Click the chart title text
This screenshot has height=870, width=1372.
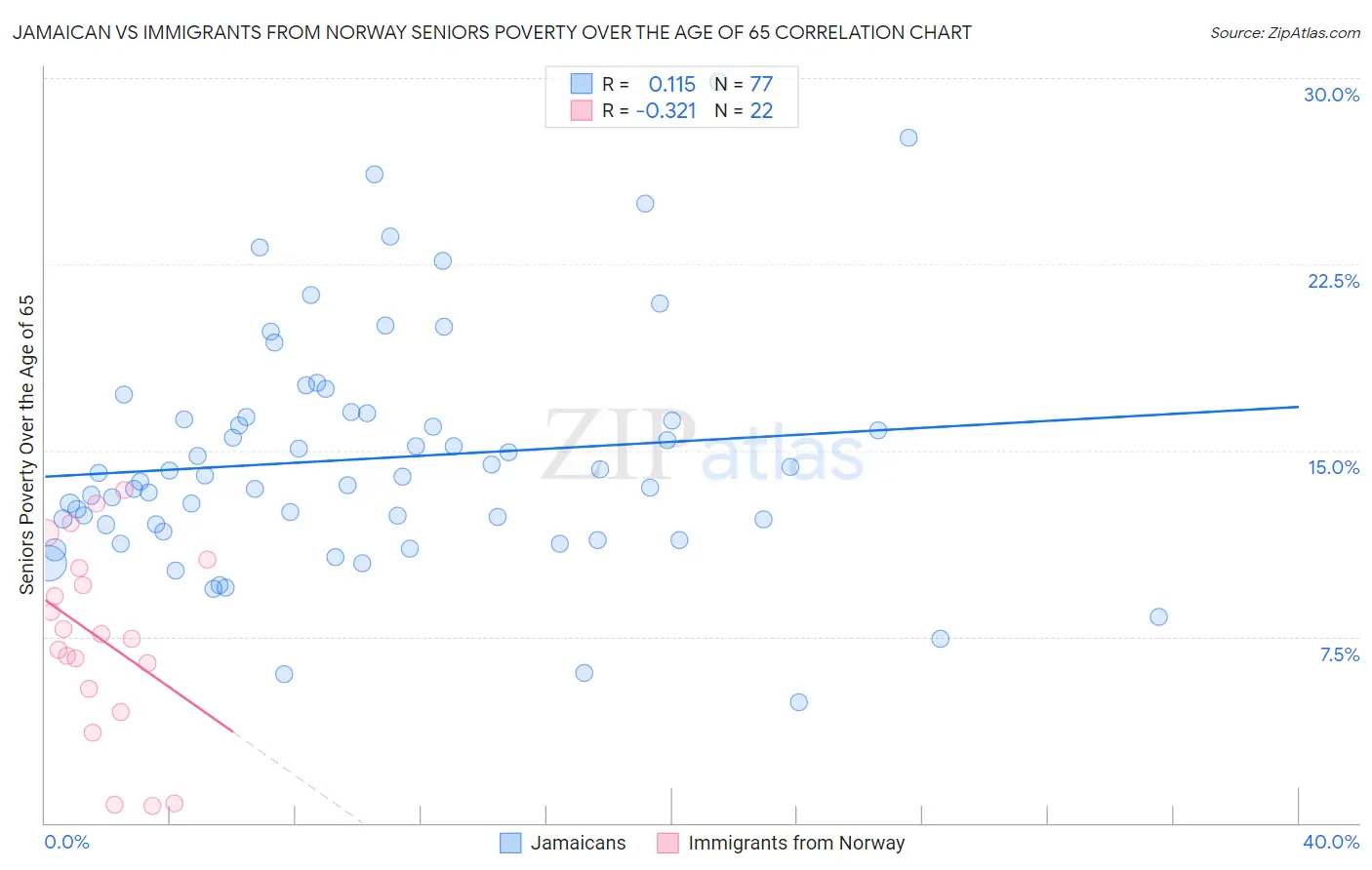(x=492, y=32)
